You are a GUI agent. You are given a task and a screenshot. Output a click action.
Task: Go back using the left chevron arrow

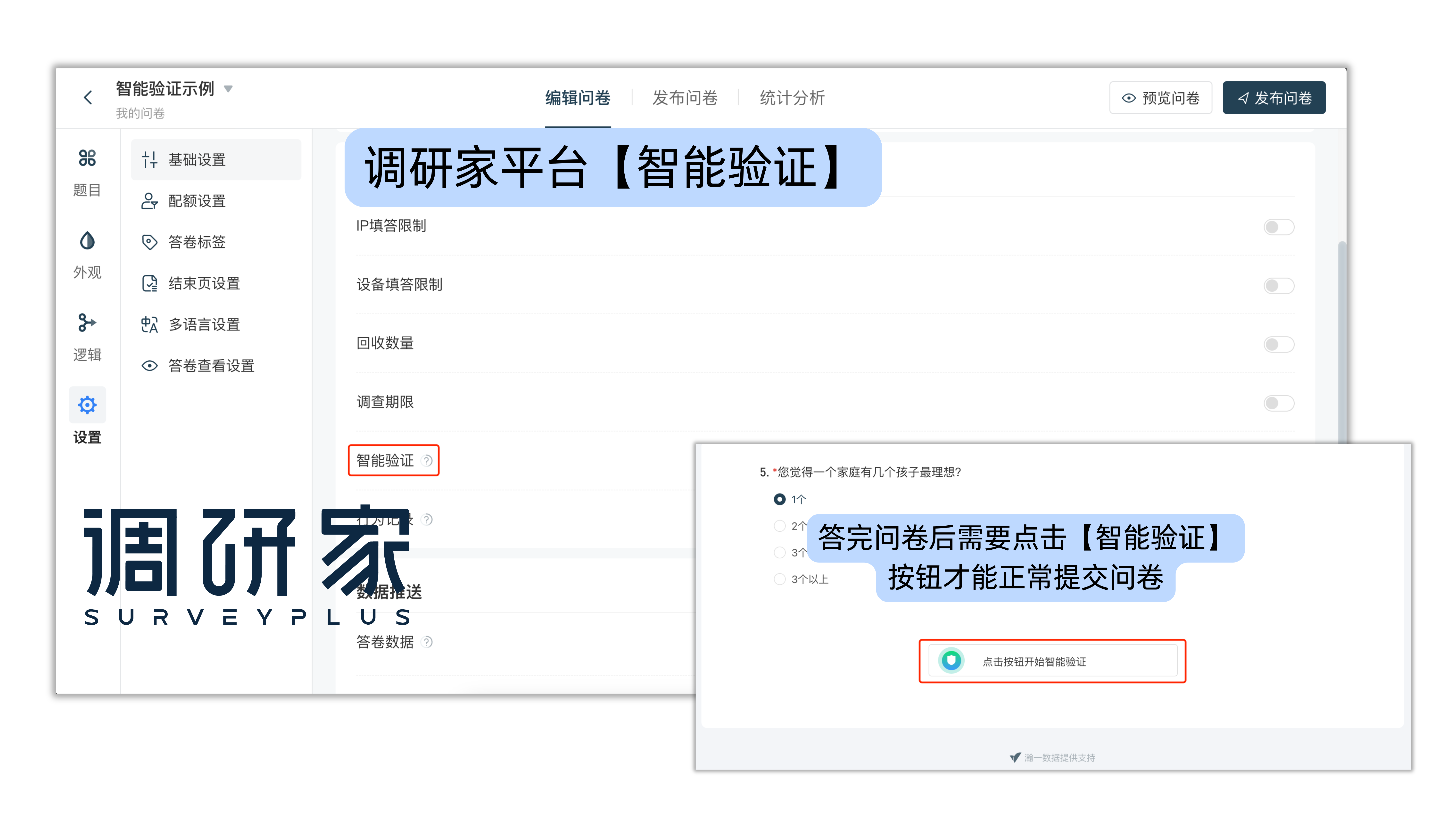click(x=88, y=98)
